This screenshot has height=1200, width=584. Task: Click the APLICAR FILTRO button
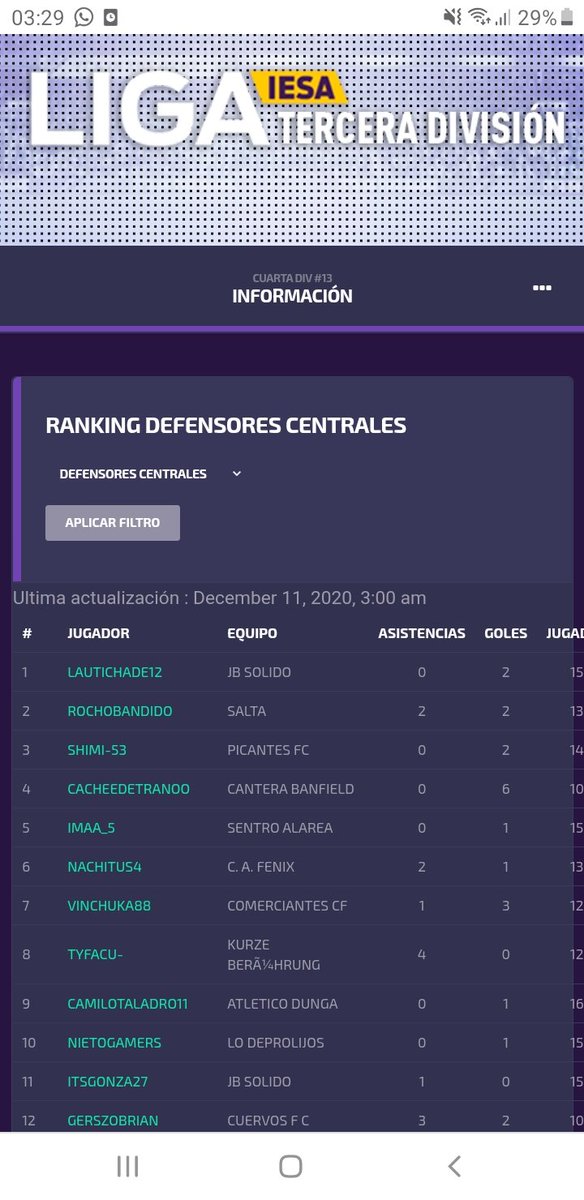(112, 523)
